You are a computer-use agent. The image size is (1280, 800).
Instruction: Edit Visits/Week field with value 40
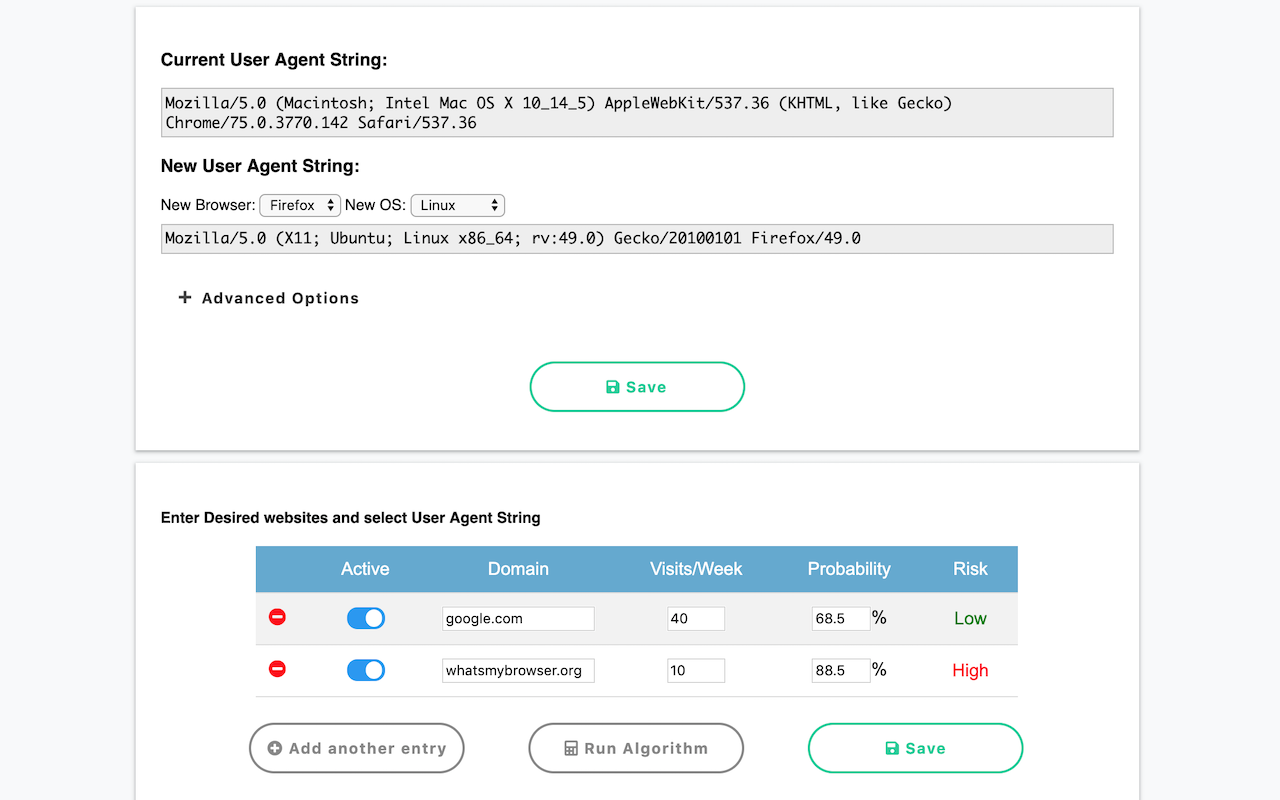(696, 618)
